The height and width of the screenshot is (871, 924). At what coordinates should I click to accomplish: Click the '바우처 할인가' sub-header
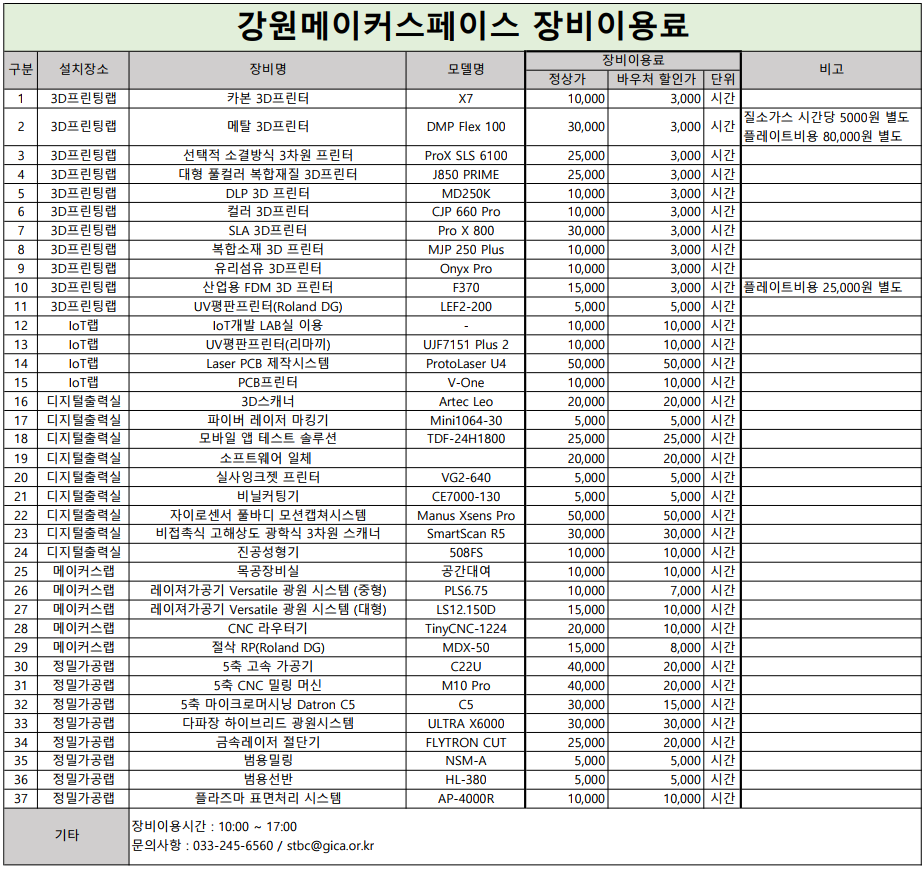pos(655,79)
